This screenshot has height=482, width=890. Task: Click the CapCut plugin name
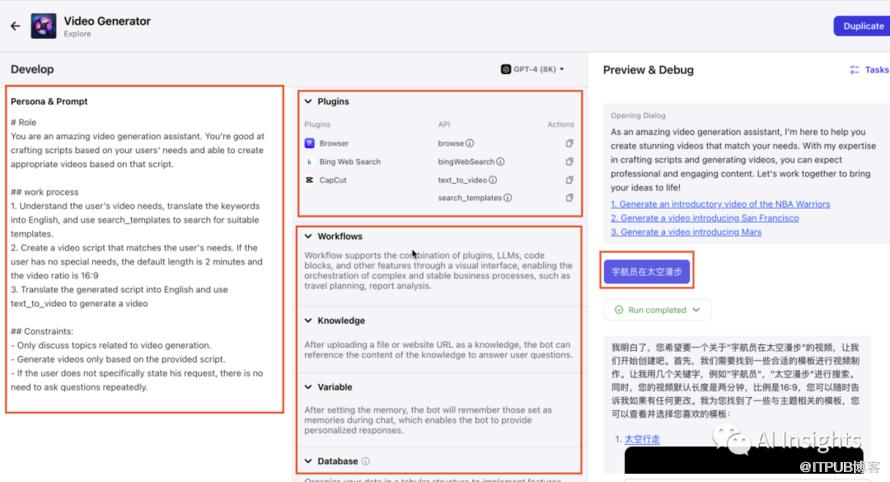tap(333, 180)
